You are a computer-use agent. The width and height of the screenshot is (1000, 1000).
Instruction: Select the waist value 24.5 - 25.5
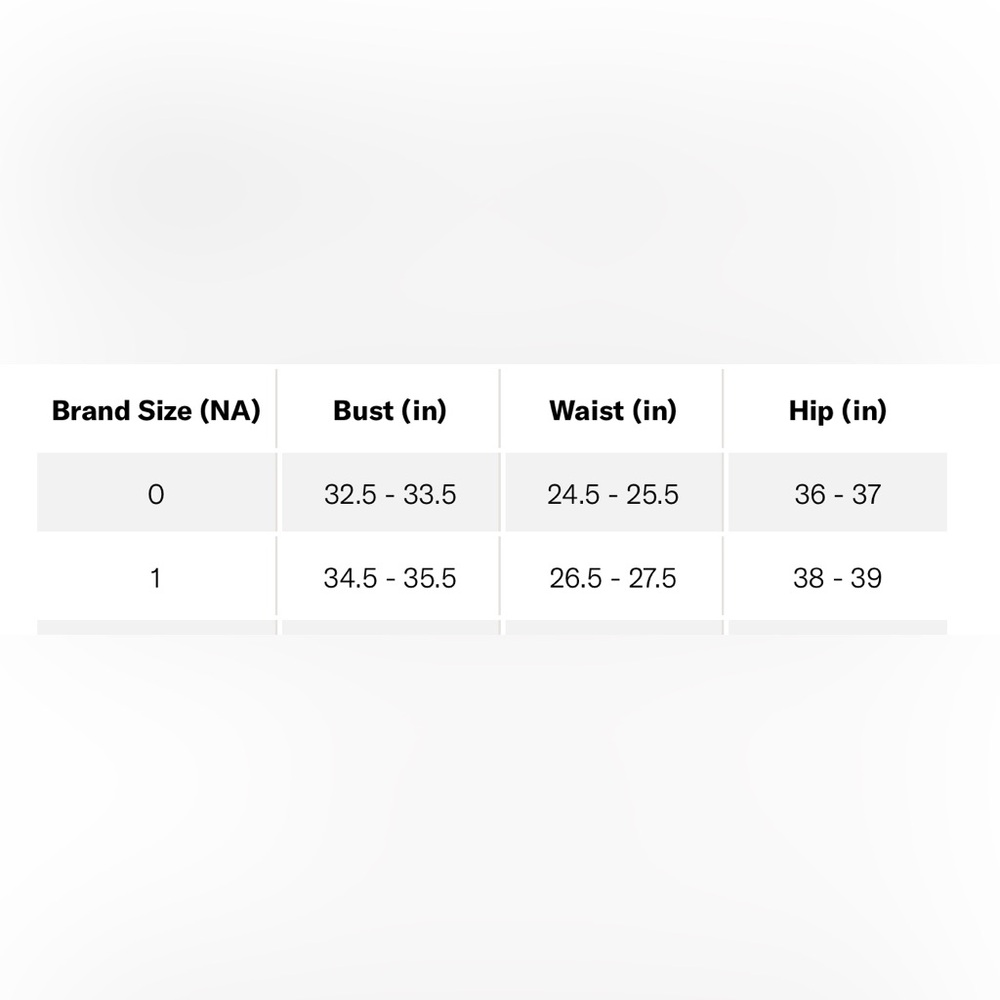click(x=614, y=494)
